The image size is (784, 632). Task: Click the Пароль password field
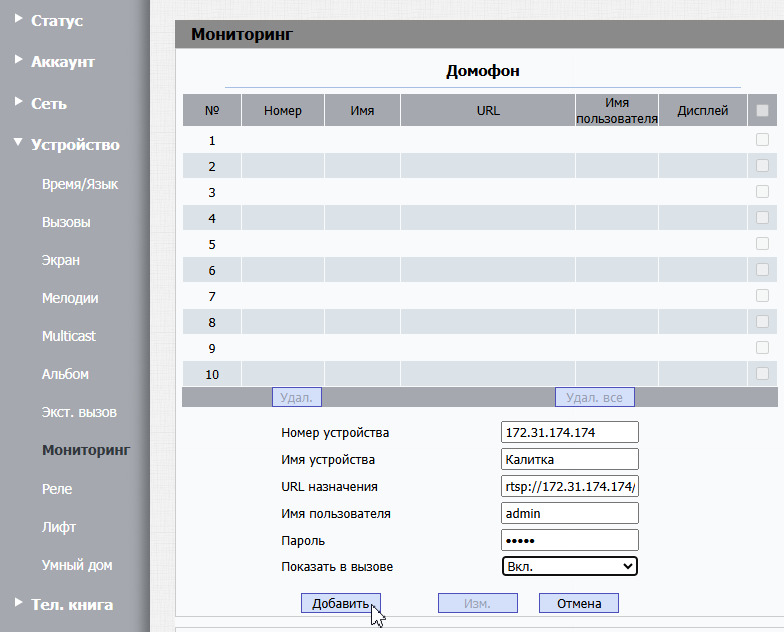coord(569,540)
